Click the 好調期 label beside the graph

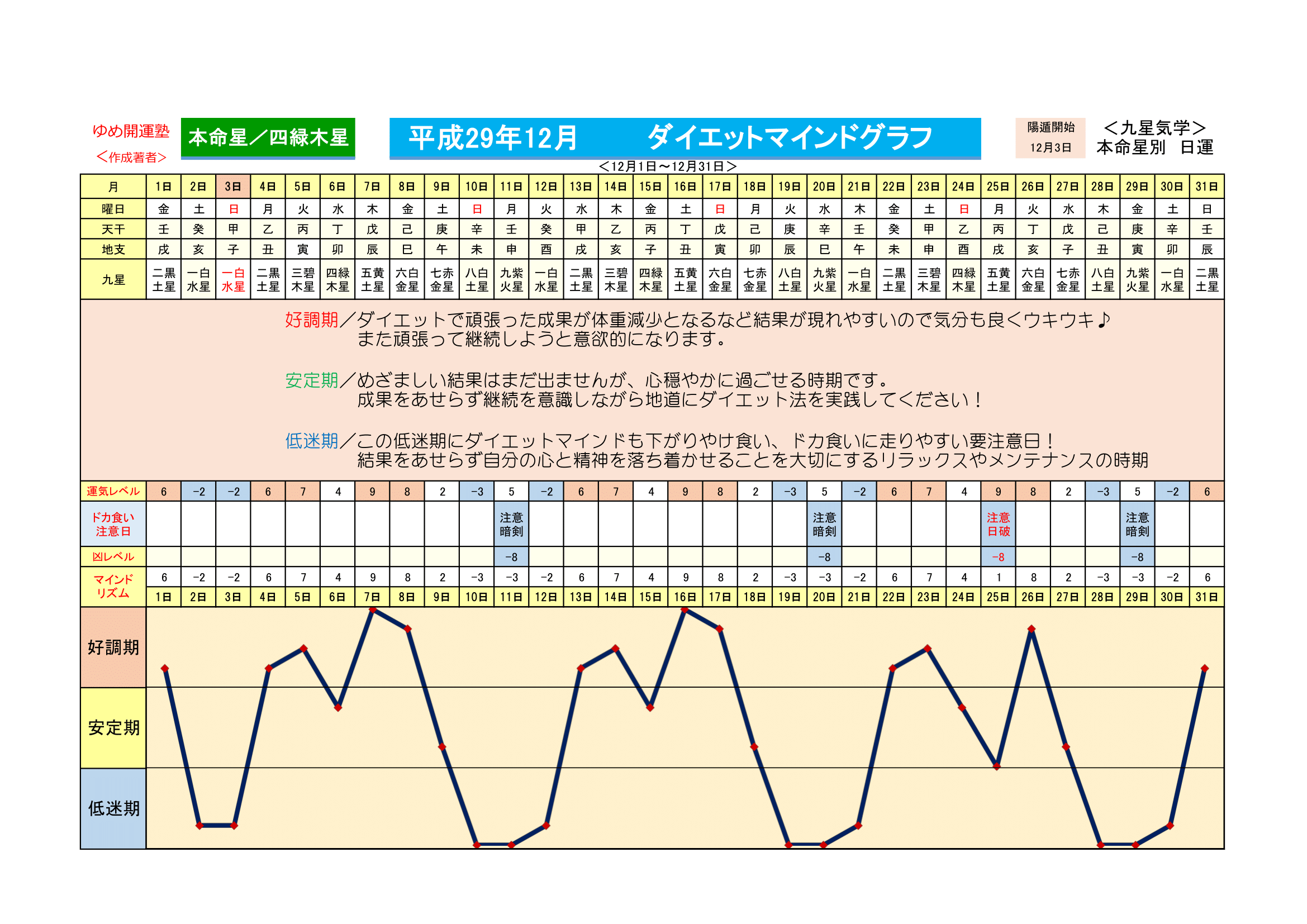coord(113,647)
